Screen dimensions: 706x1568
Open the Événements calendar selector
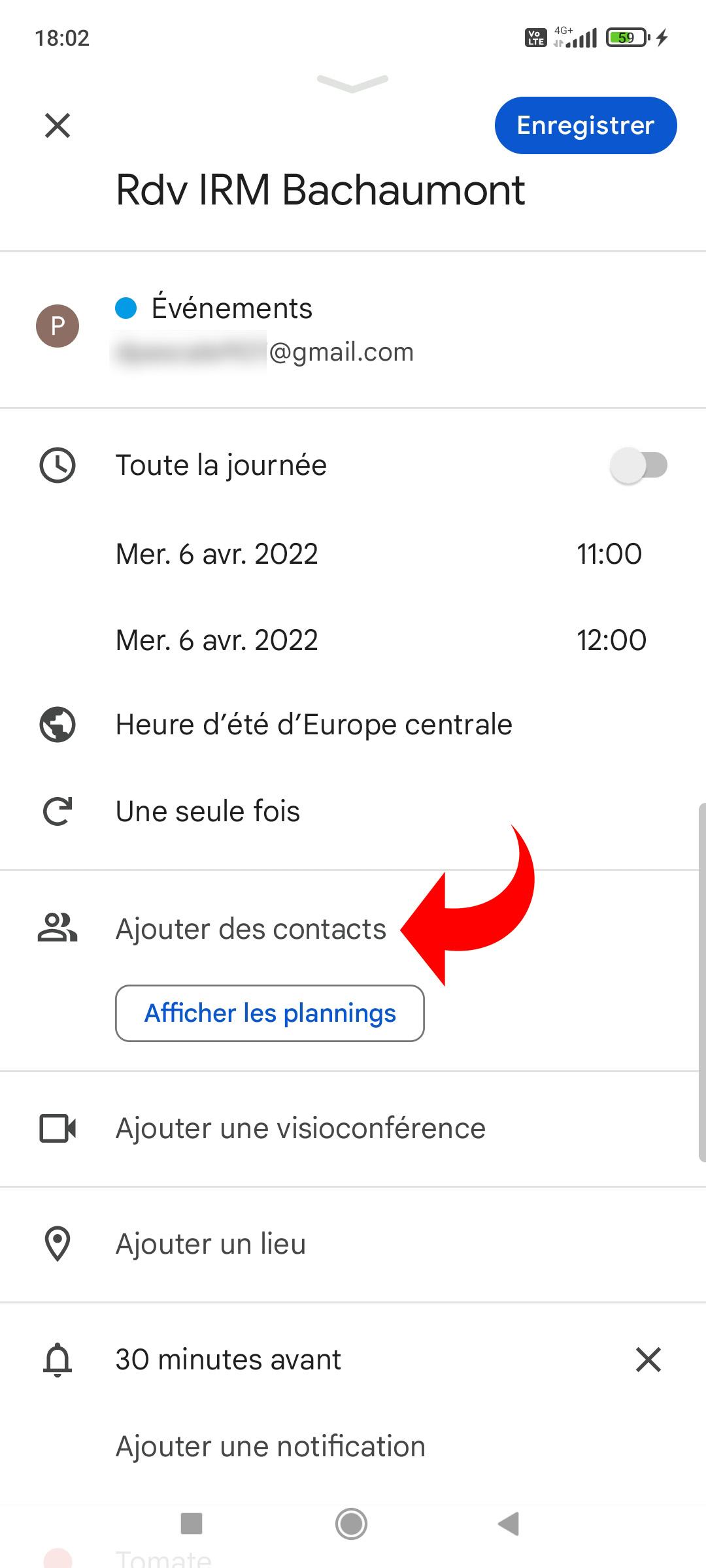(x=232, y=308)
